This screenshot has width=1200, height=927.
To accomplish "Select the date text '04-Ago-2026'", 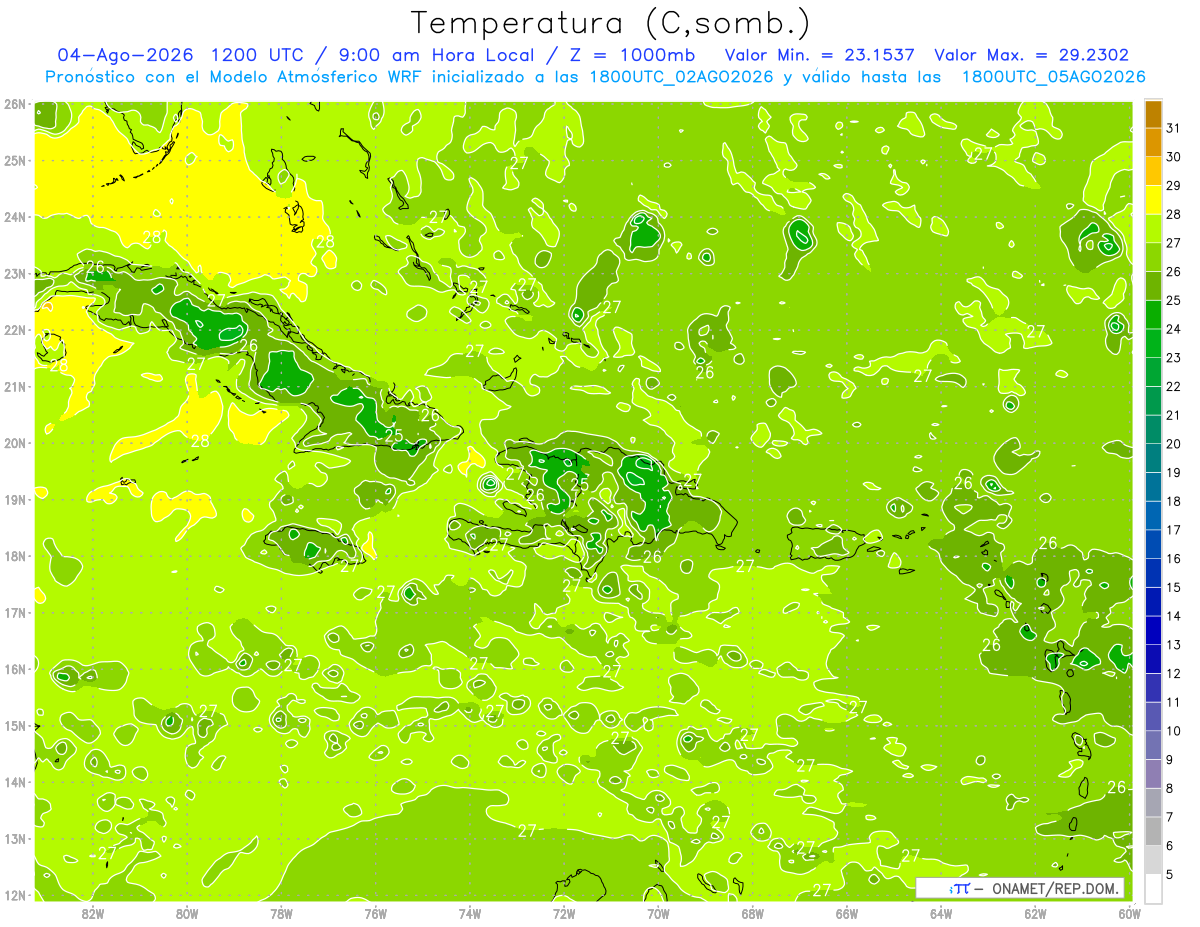I will point(125,55).
